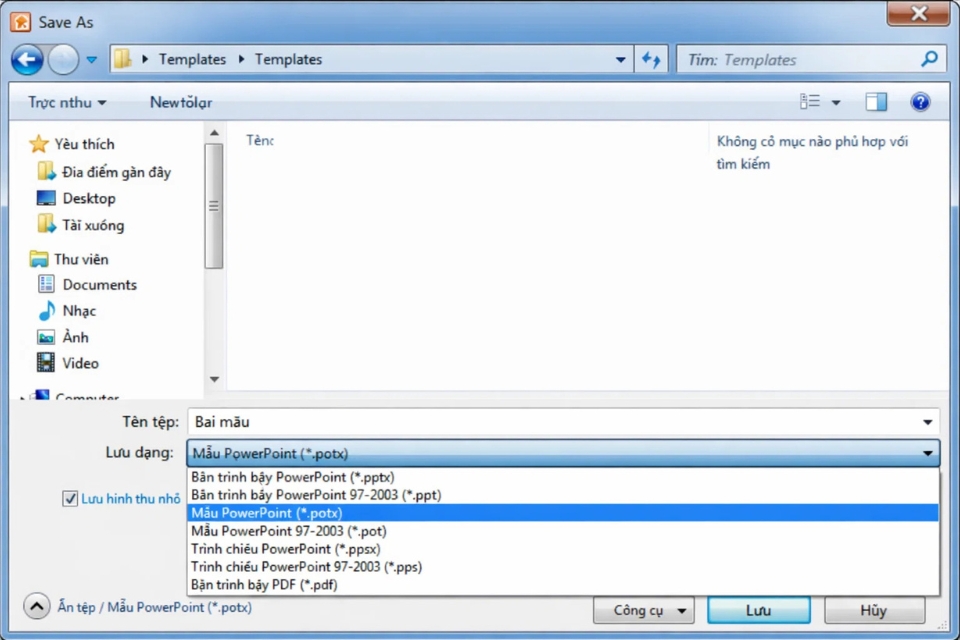Click the back navigation arrow button

[27, 60]
